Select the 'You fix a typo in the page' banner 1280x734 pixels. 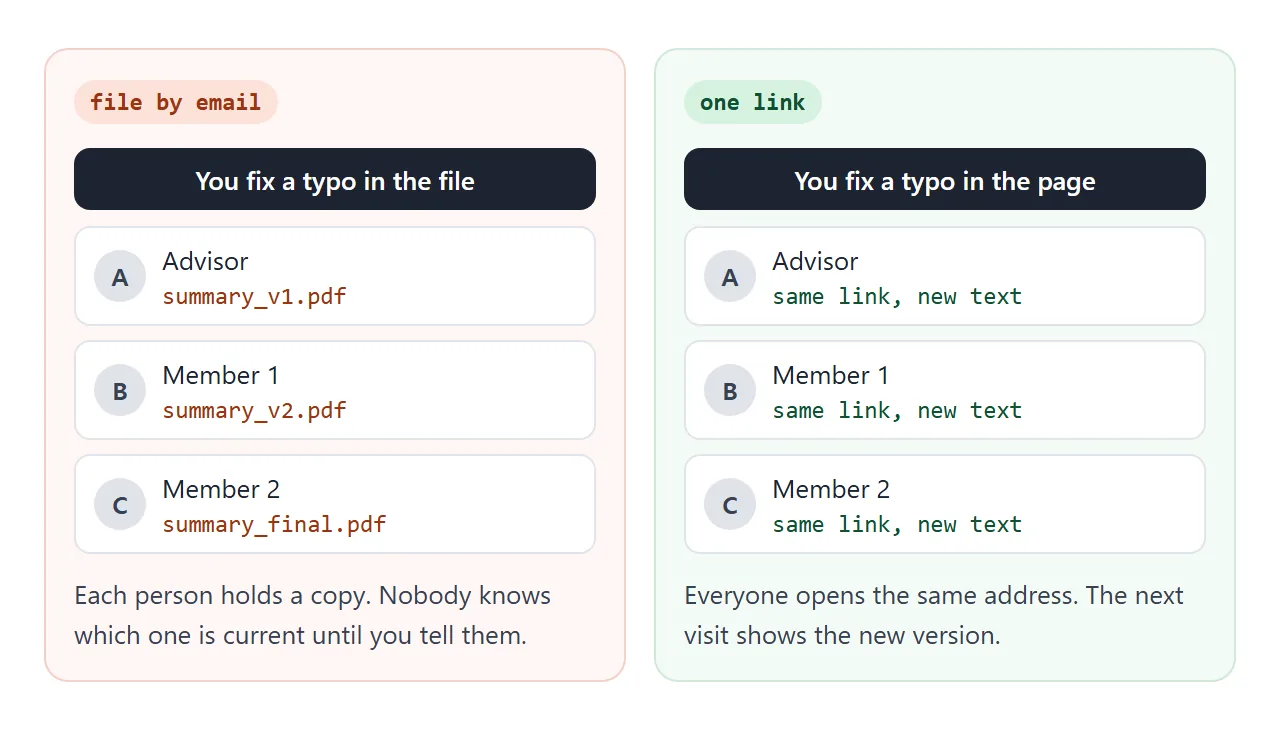pos(945,180)
